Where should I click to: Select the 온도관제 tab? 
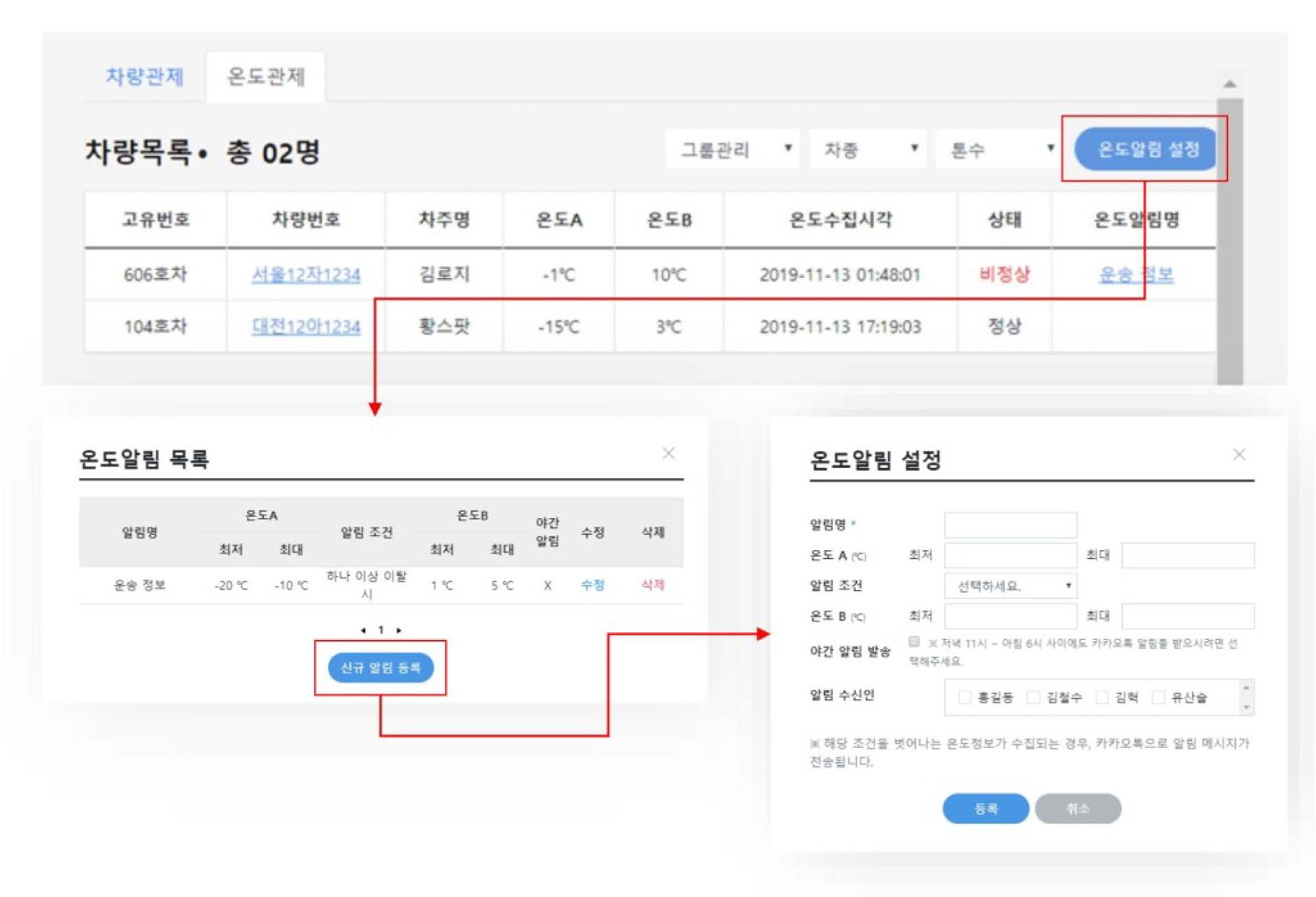[x=266, y=76]
